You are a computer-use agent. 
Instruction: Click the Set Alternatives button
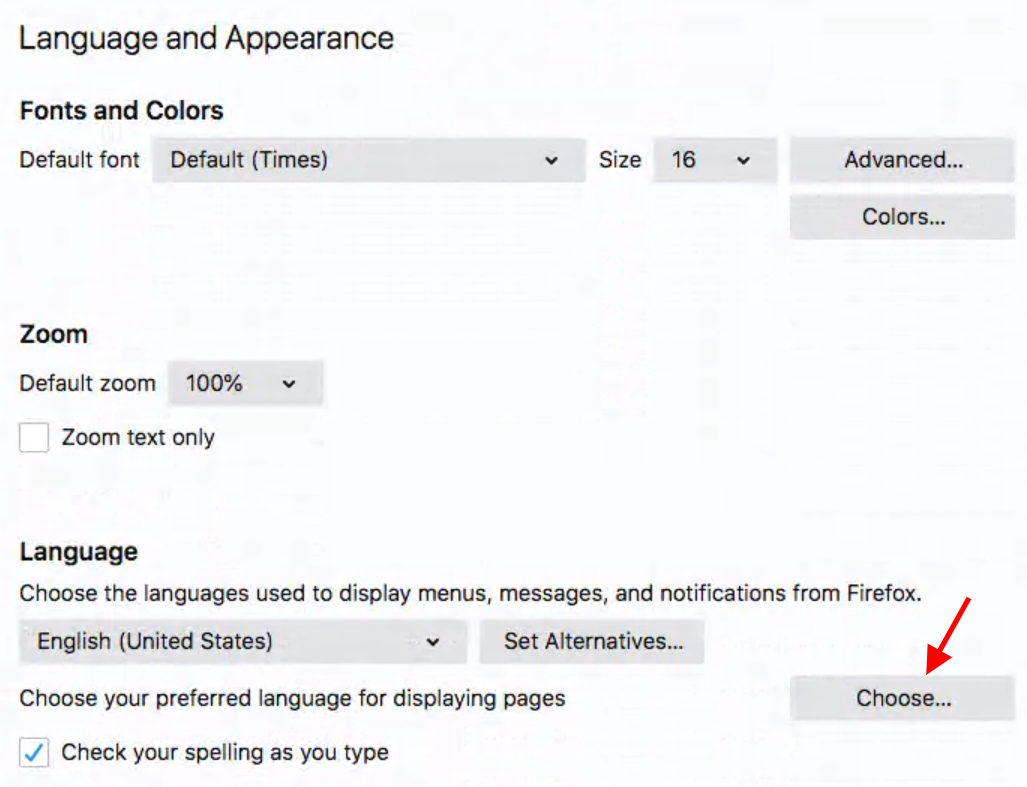(x=592, y=642)
